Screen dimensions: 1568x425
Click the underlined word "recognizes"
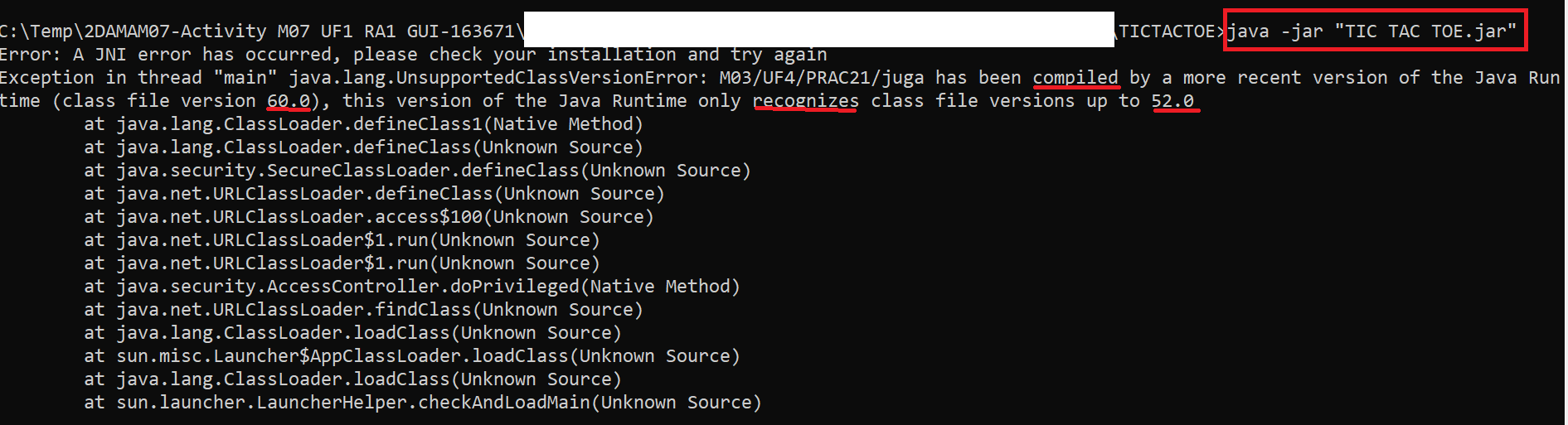(806, 101)
